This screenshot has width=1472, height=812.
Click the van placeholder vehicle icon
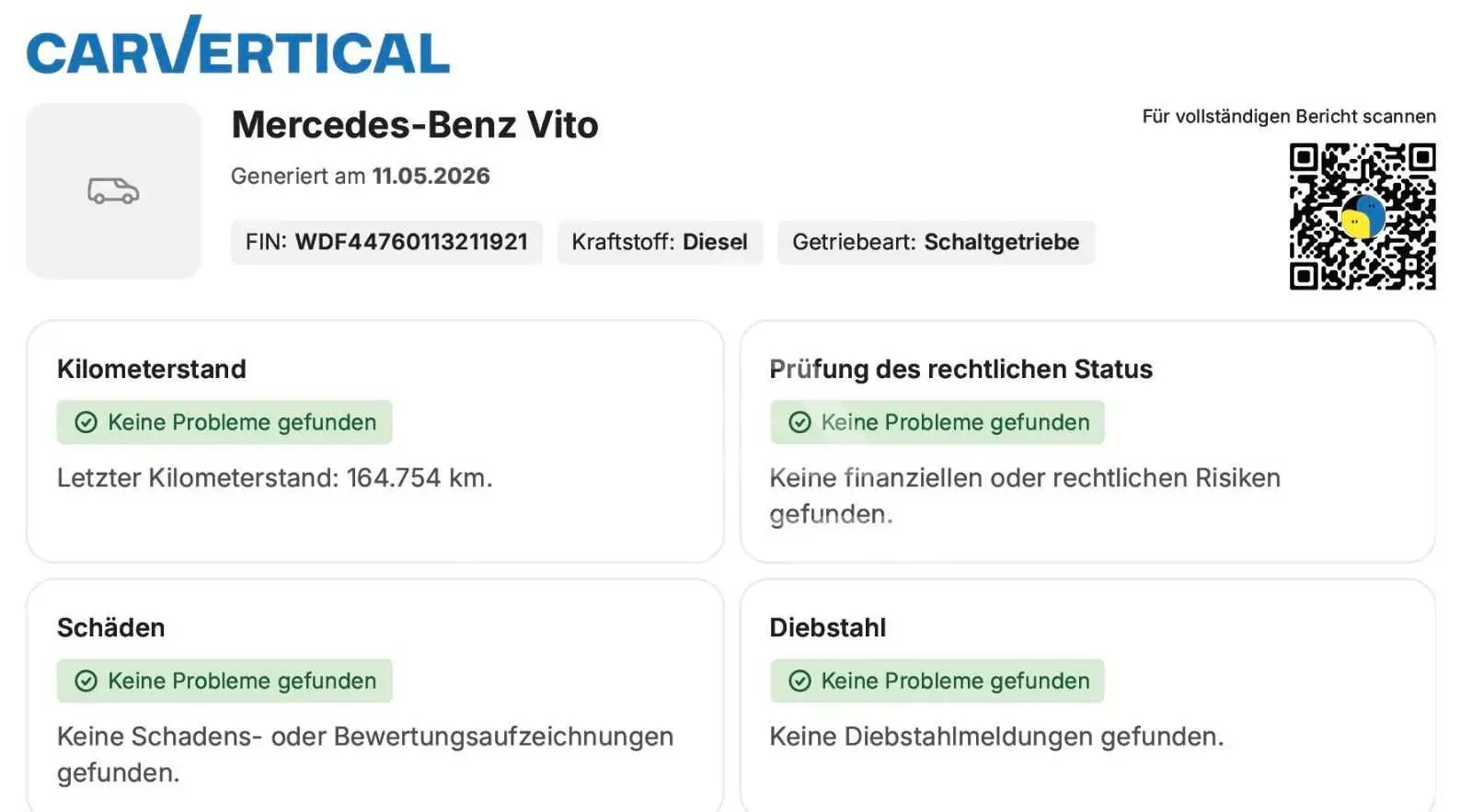[113, 190]
